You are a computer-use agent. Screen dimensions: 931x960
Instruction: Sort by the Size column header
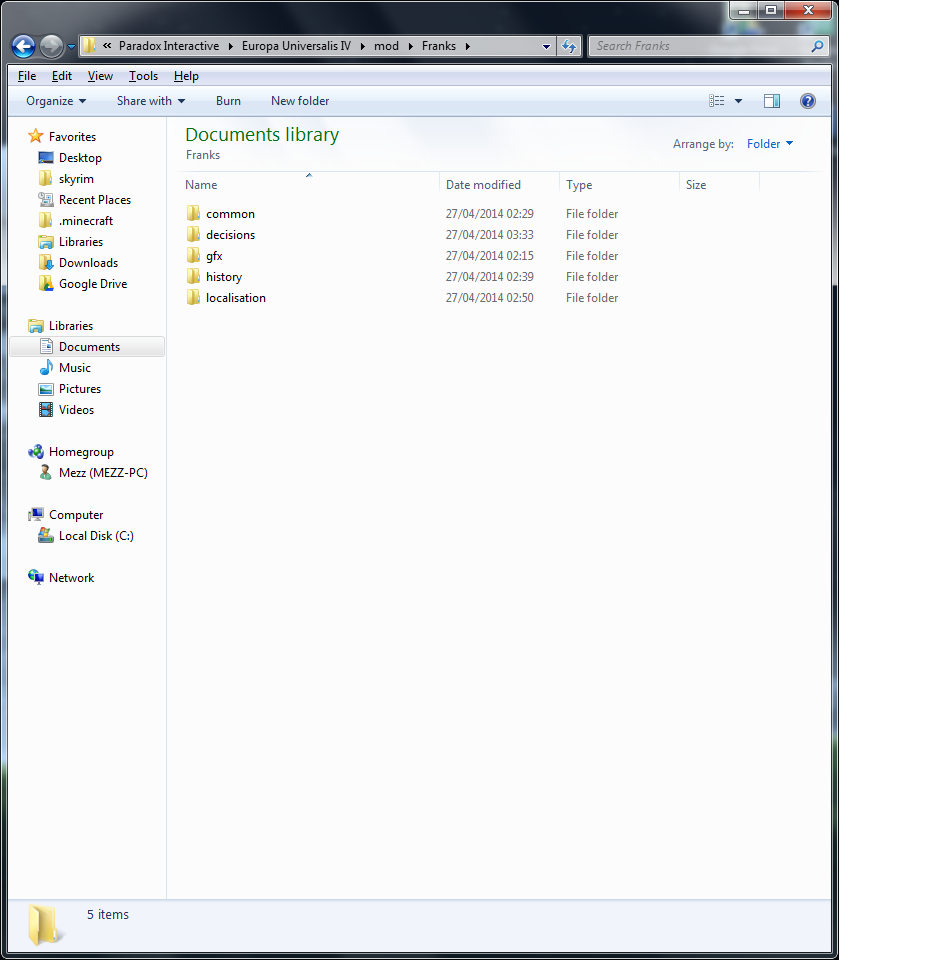tap(720, 185)
